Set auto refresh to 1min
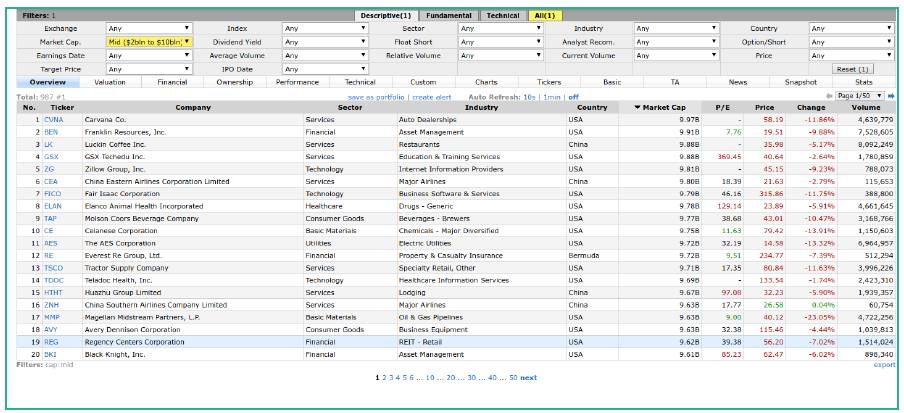This screenshot has height=413, width=904. click(552, 96)
